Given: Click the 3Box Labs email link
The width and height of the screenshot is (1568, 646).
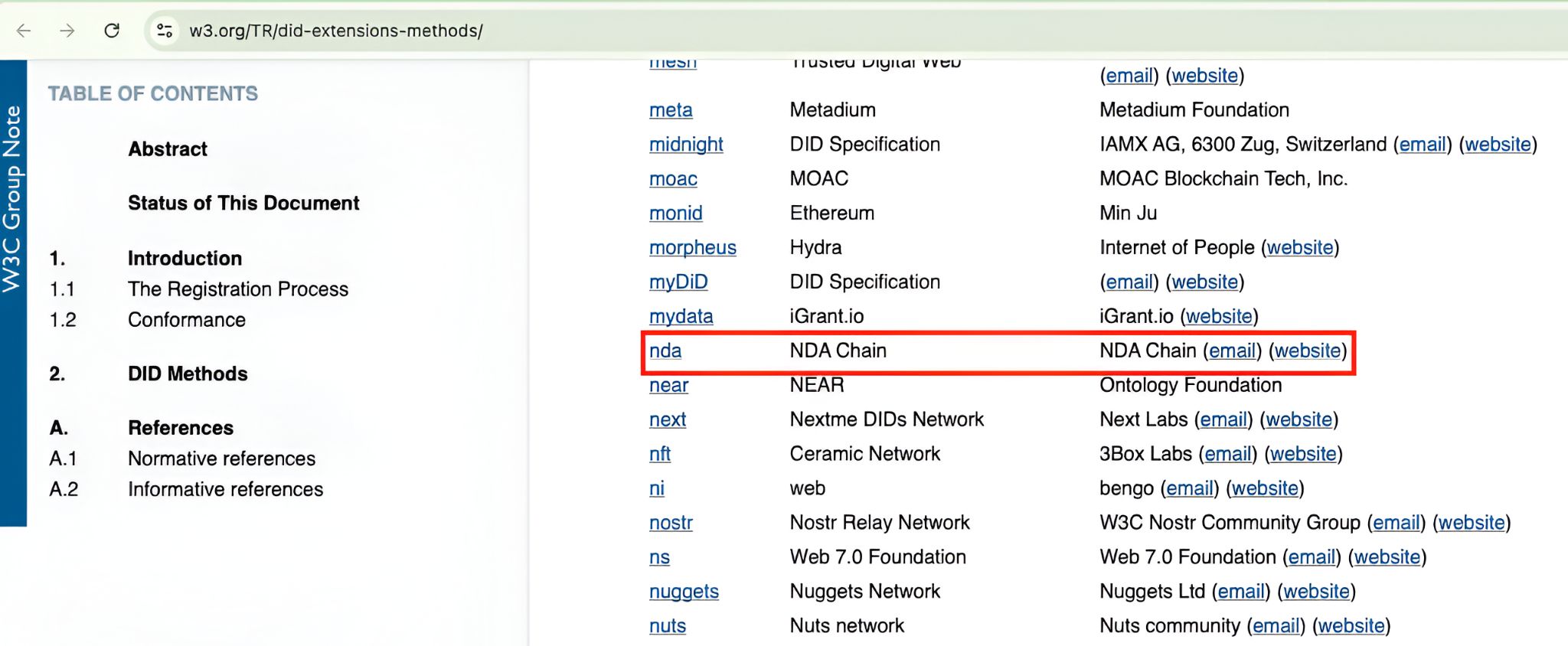Looking at the screenshot, I should 1228,454.
